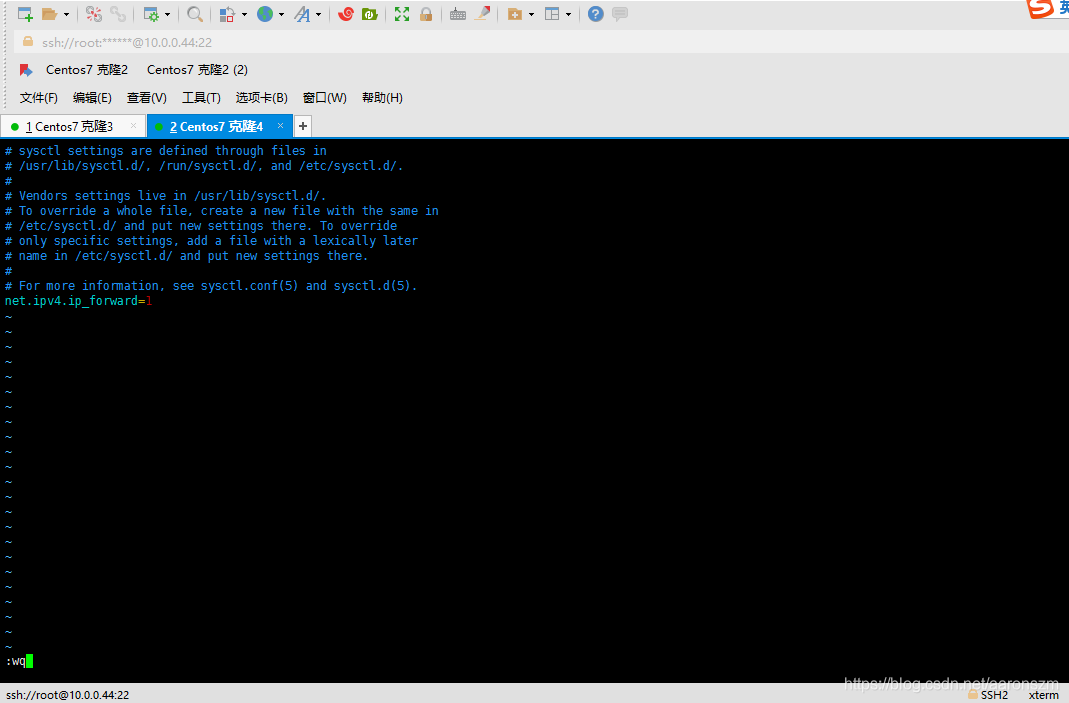
Task: Open the 工具(T) menu
Action: pos(201,98)
